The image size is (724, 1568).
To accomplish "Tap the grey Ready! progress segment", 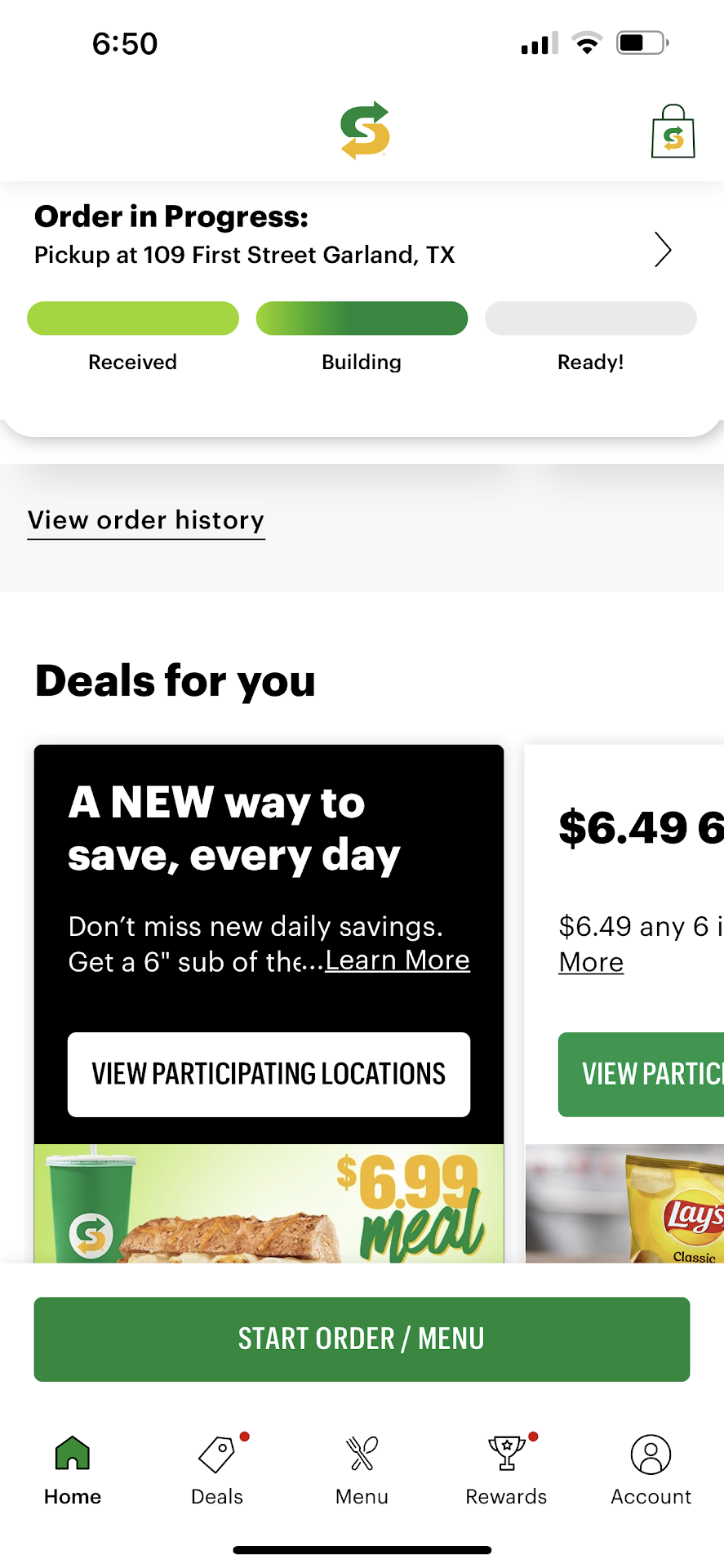I will pyautogui.click(x=590, y=318).
